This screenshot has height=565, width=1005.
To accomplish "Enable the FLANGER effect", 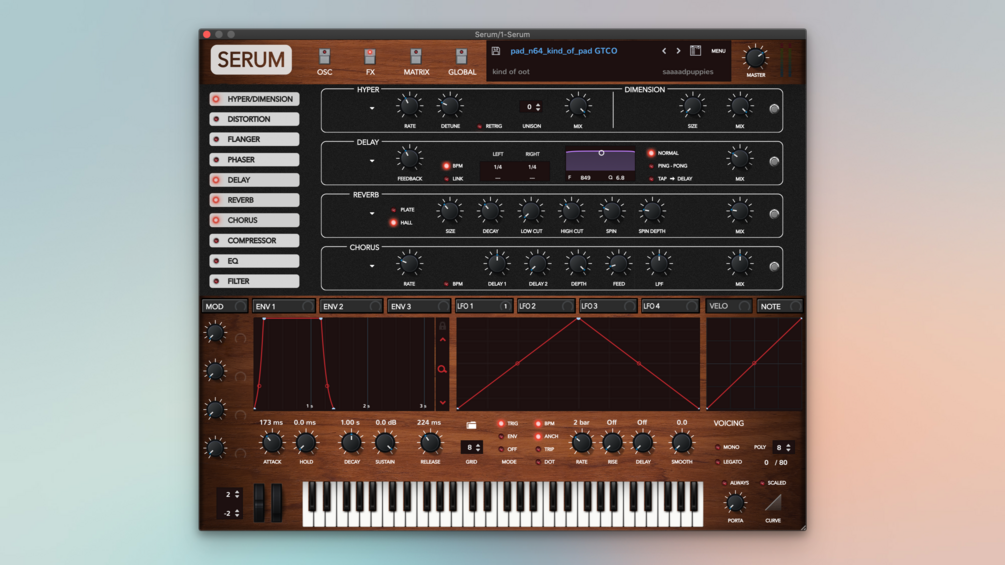I will tap(254, 139).
